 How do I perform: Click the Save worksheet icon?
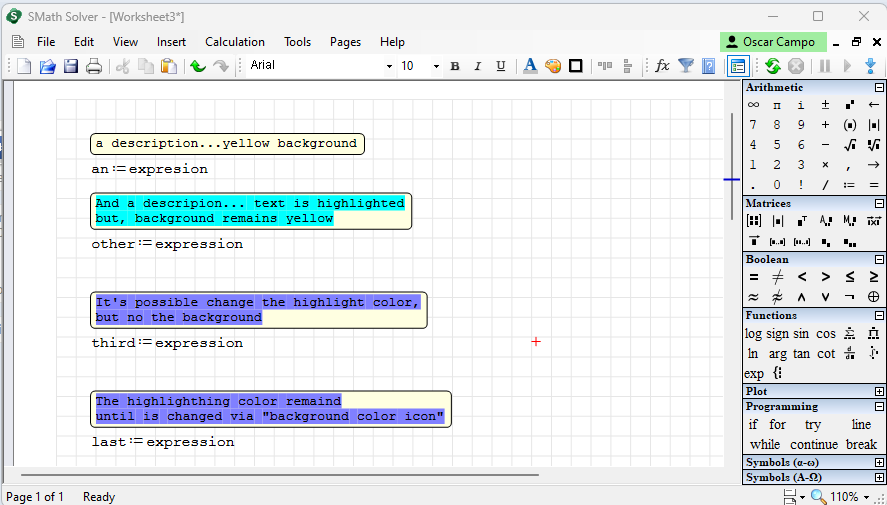(71, 66)
